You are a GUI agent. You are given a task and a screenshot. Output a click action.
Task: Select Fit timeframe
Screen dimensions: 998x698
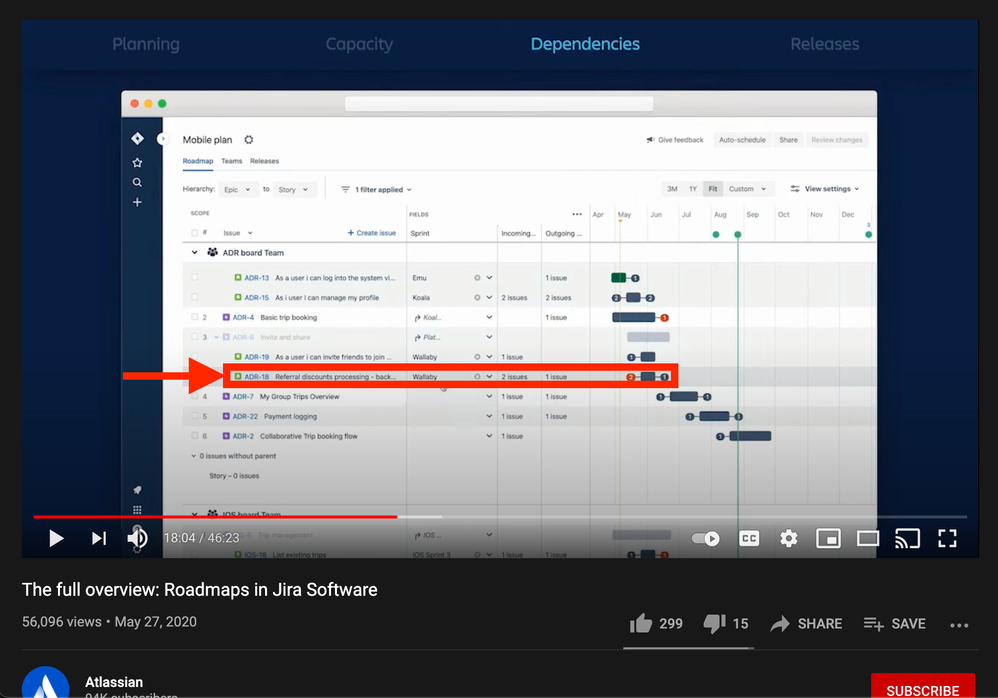[712, 189]
